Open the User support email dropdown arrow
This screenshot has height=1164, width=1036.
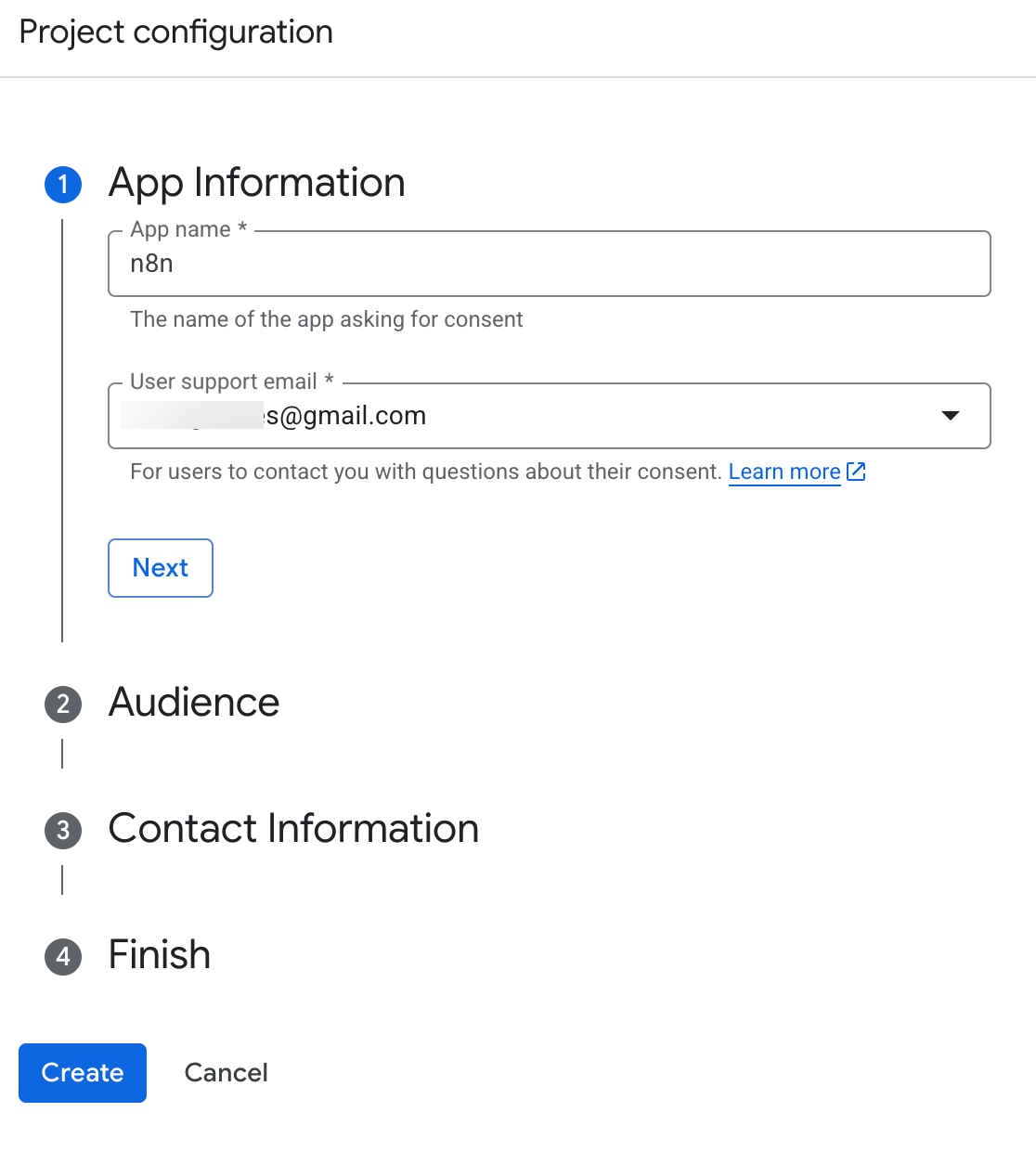pyautogui.click(x=950, y=416)
